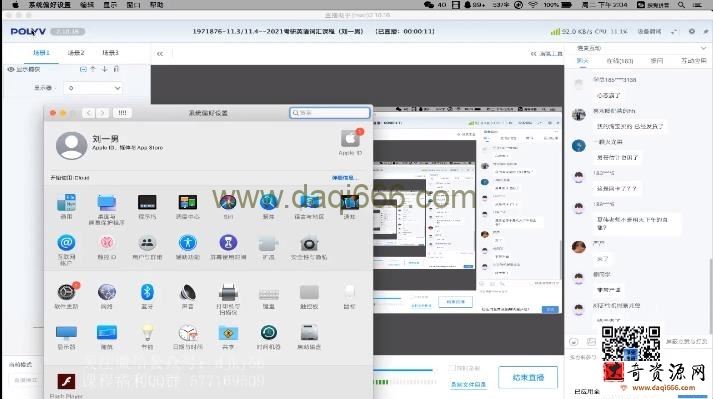Go back in System Preferences
713x399 pixels.
(89, 112)
